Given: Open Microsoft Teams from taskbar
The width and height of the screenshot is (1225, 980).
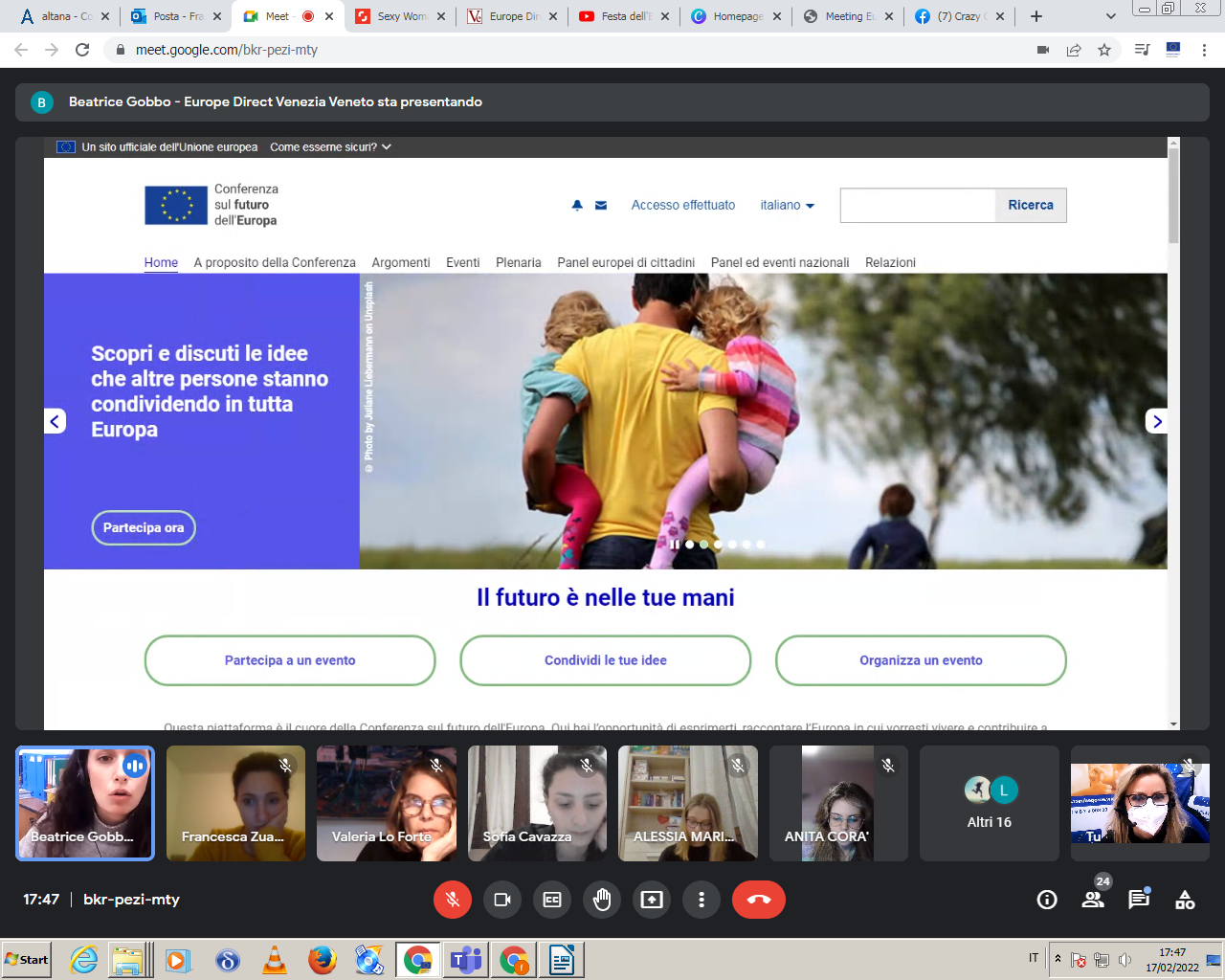Looking at the screenshot, I should (x=466, y=960).
